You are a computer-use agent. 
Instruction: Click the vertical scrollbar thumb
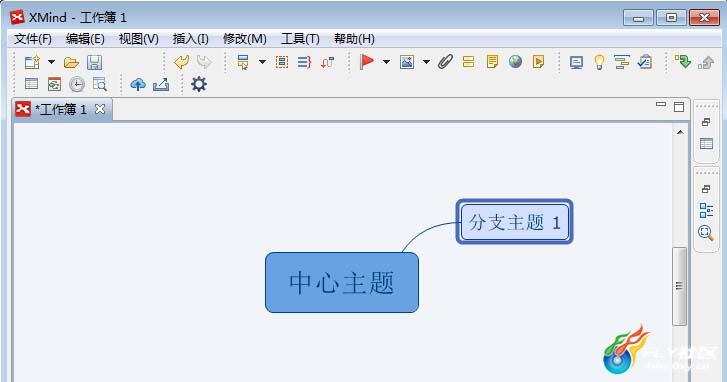(x=679, y=286)
